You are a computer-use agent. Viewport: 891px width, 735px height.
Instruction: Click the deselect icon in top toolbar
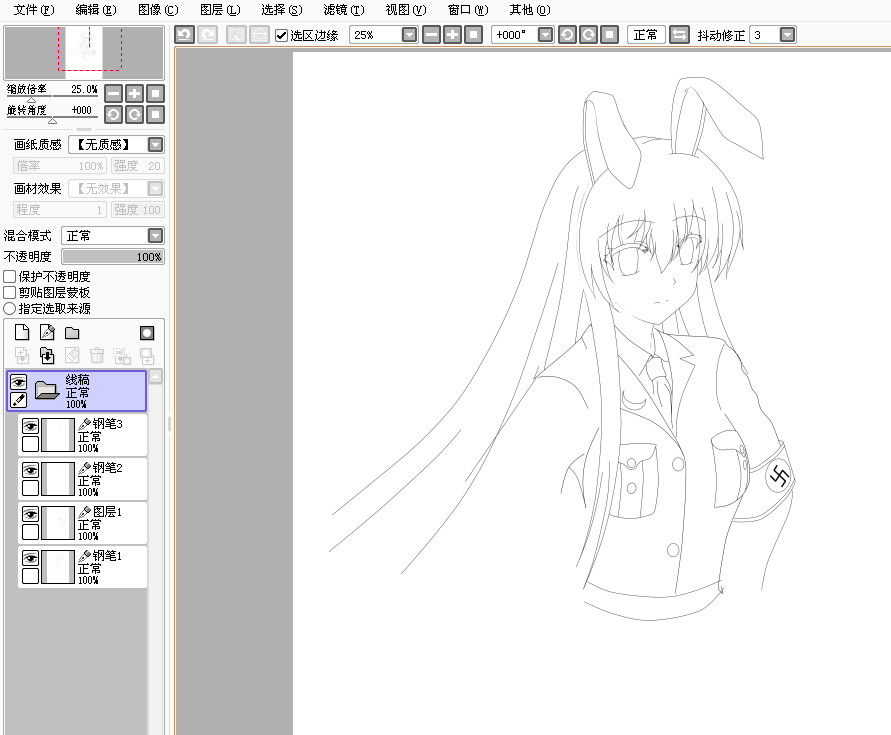pos(236,35)
